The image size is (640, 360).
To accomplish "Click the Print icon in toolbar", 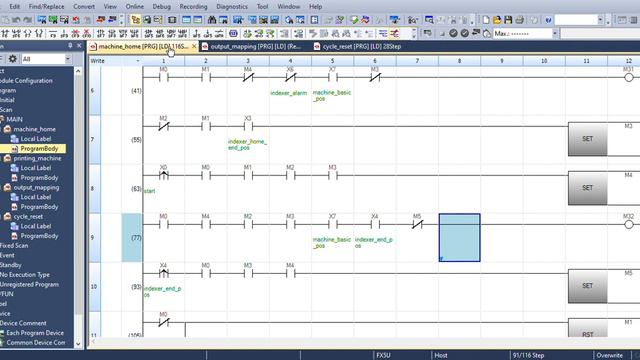I will pos(520,20).
